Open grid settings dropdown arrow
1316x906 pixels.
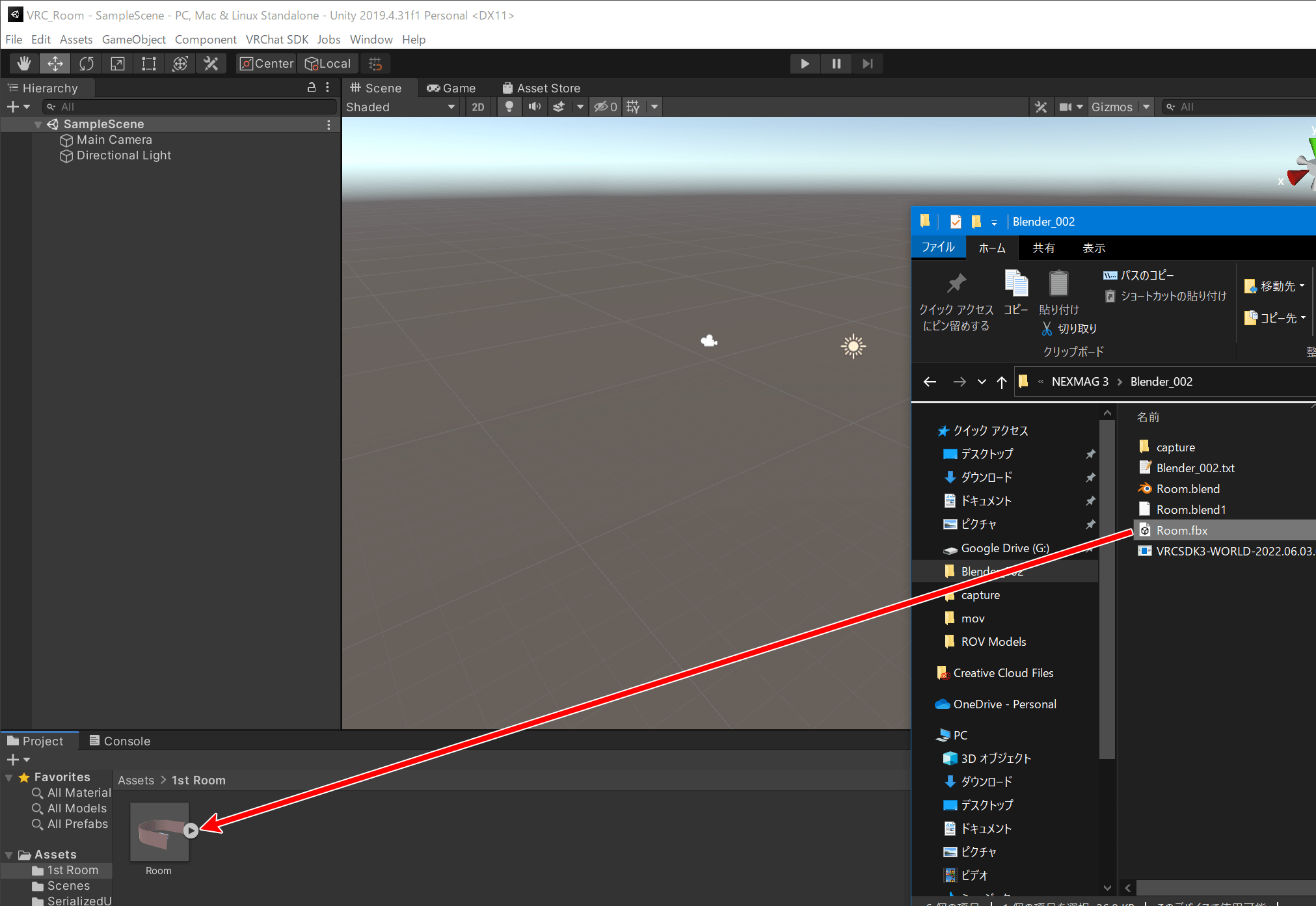pyautogui.click(x=654, y=107)
